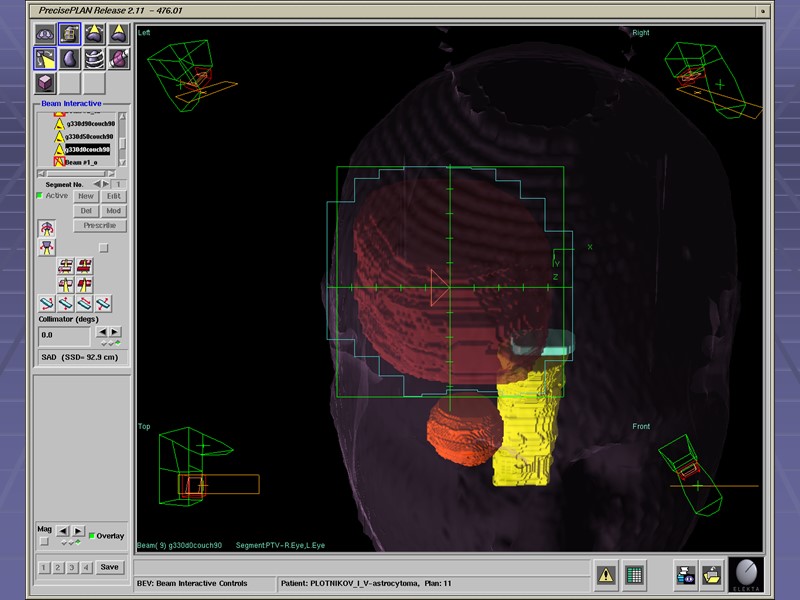Click the lower-left beam jaw icon

tap(66, 285)
